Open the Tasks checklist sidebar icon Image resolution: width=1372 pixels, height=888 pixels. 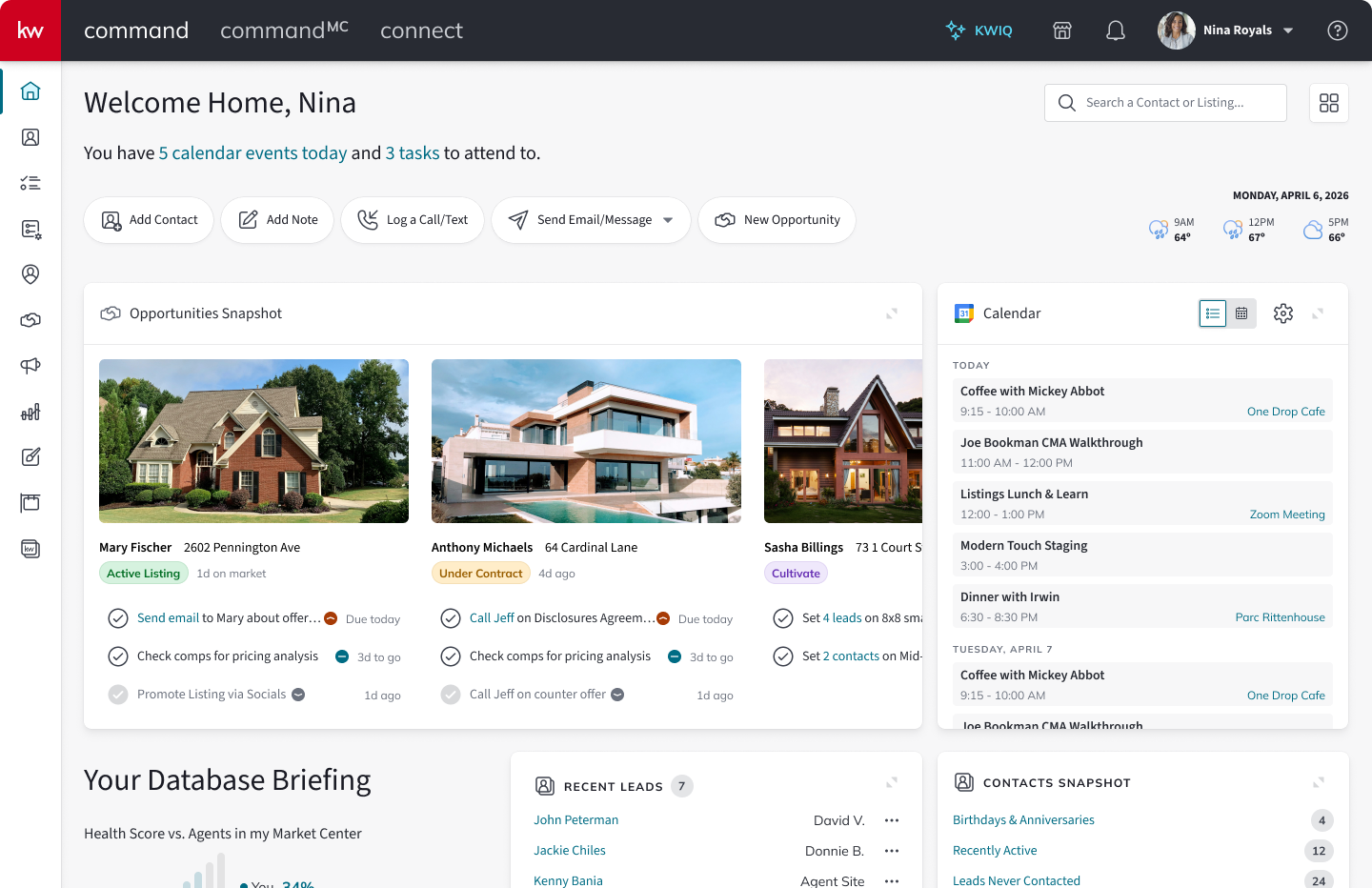pyautogui.click(x=30, y=183)
